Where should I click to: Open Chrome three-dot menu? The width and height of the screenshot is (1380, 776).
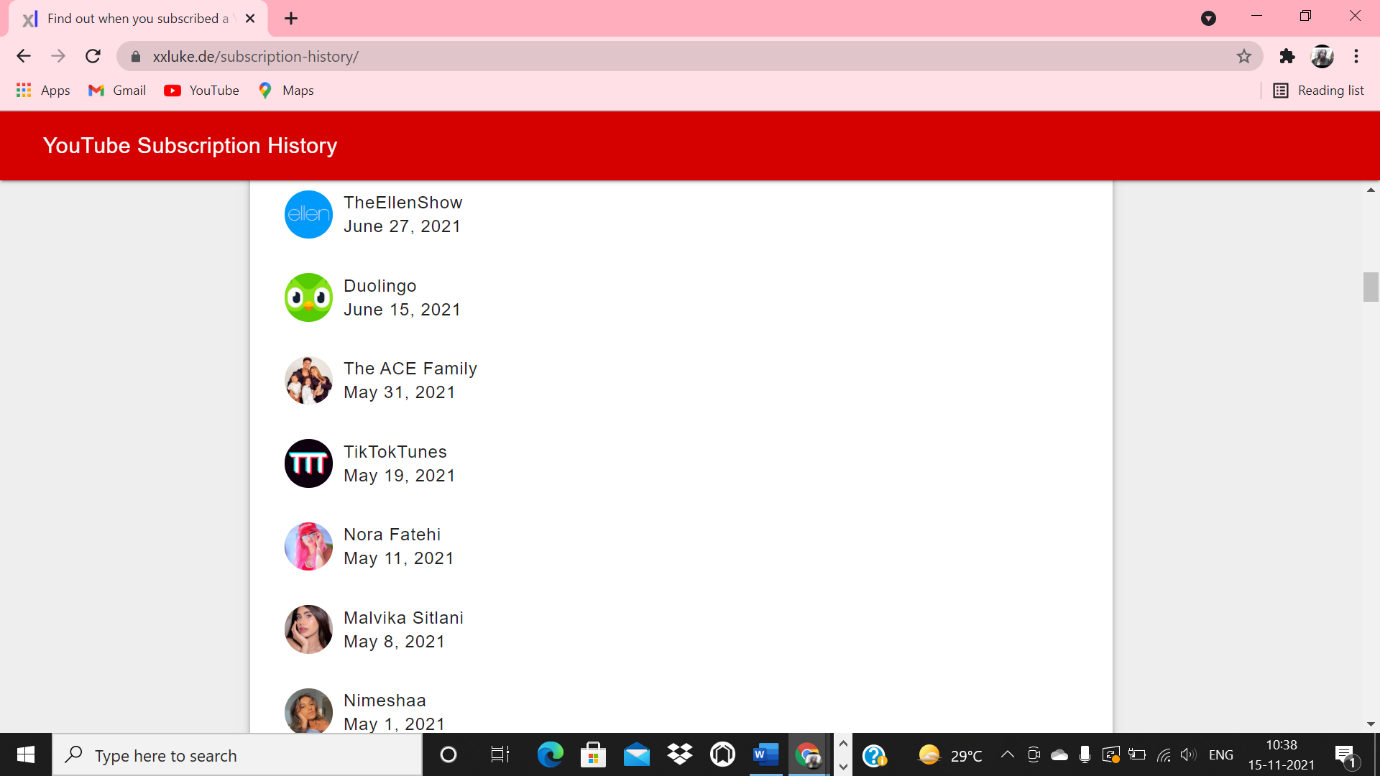[x=1356, y=56]
